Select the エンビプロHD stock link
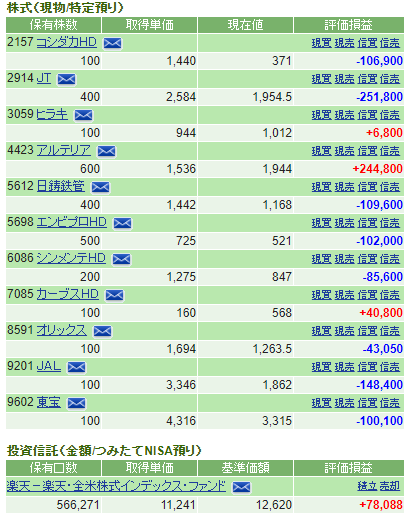The width and height of the screenshot is (413, 525). pyautogui.click(x=71, y=222)
